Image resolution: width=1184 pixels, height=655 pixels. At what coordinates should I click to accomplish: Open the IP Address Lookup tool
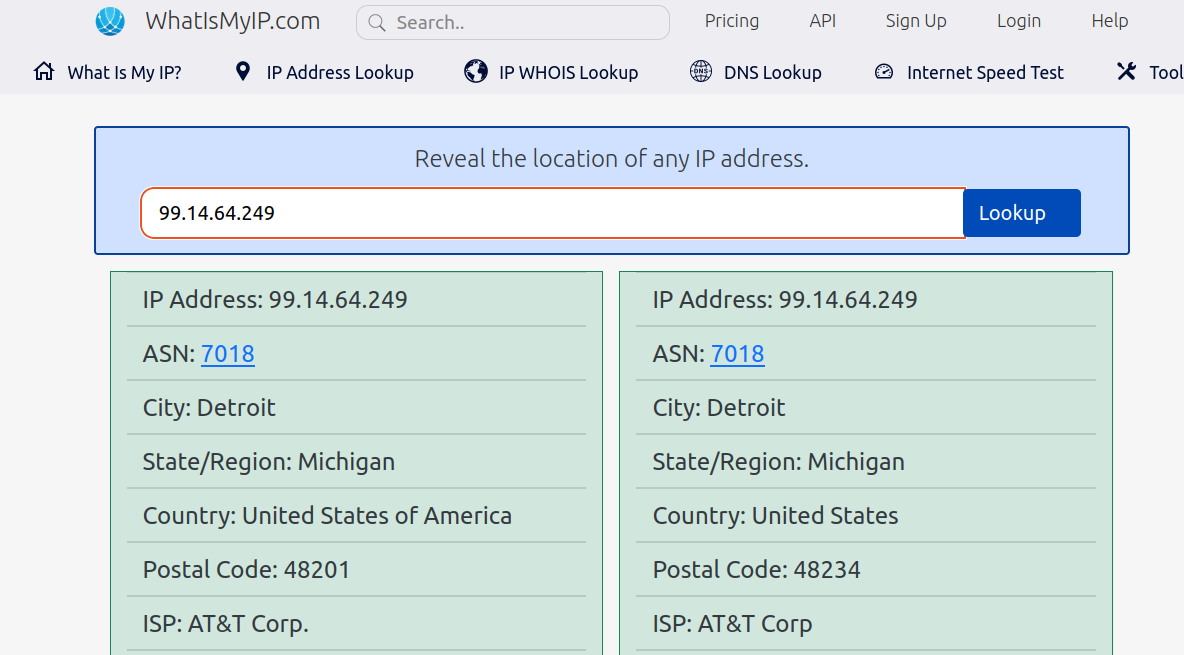tap(340, 73)
